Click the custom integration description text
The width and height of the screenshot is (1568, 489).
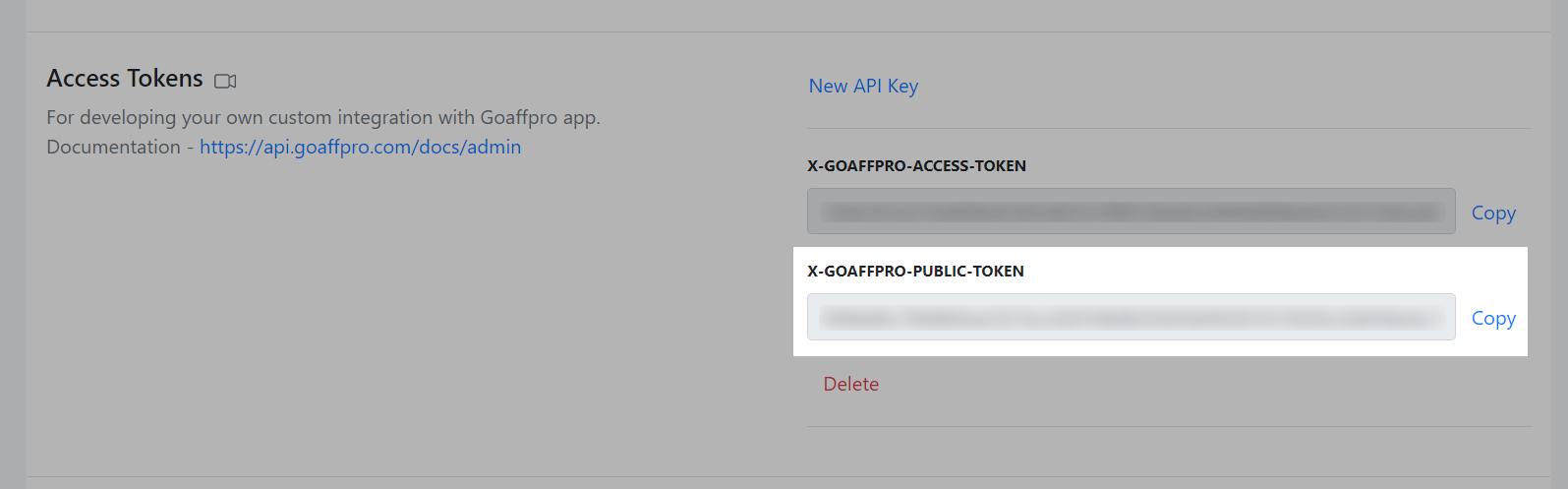(322, 117)
